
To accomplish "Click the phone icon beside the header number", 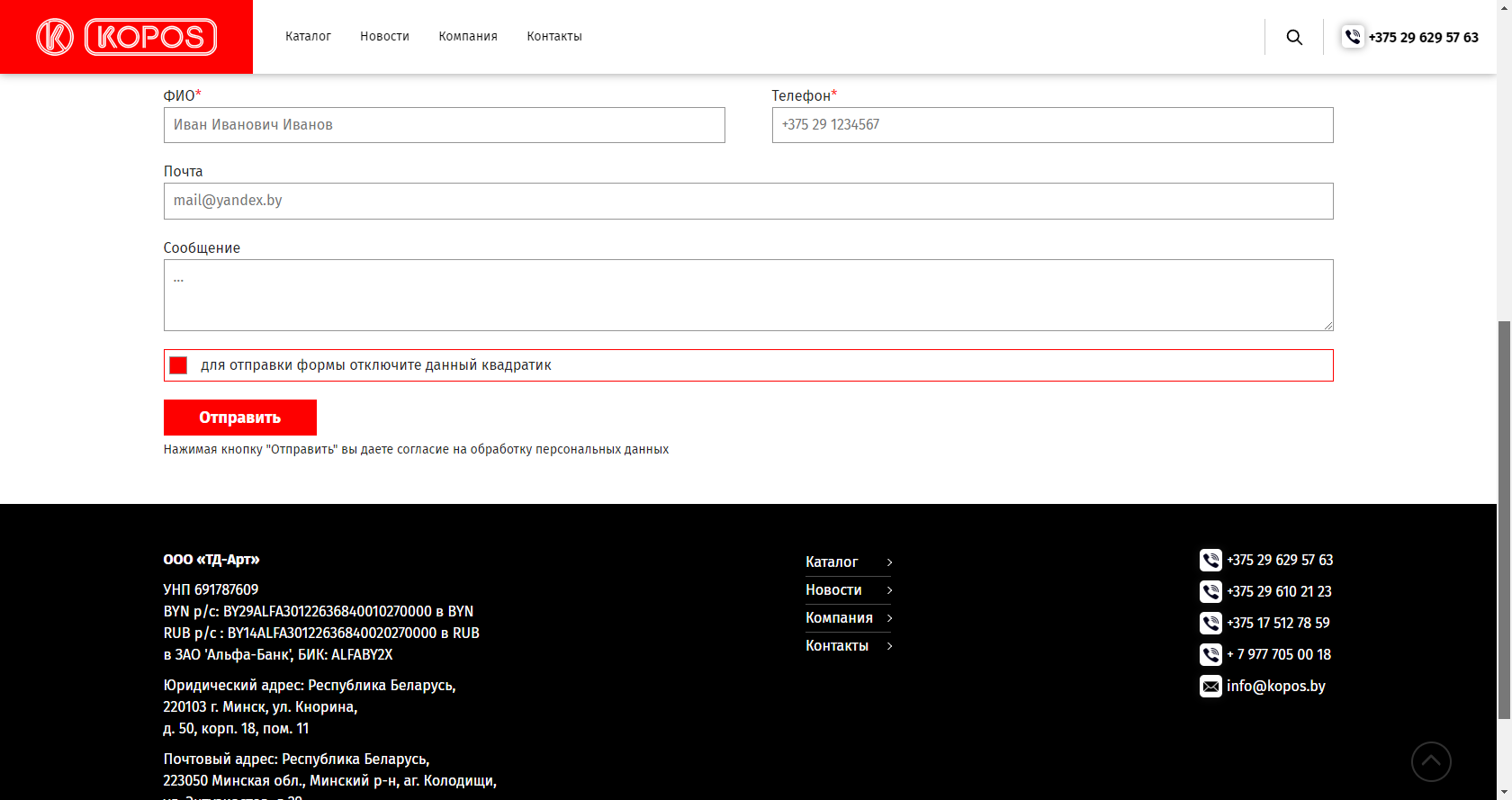I will [1353, 37].
